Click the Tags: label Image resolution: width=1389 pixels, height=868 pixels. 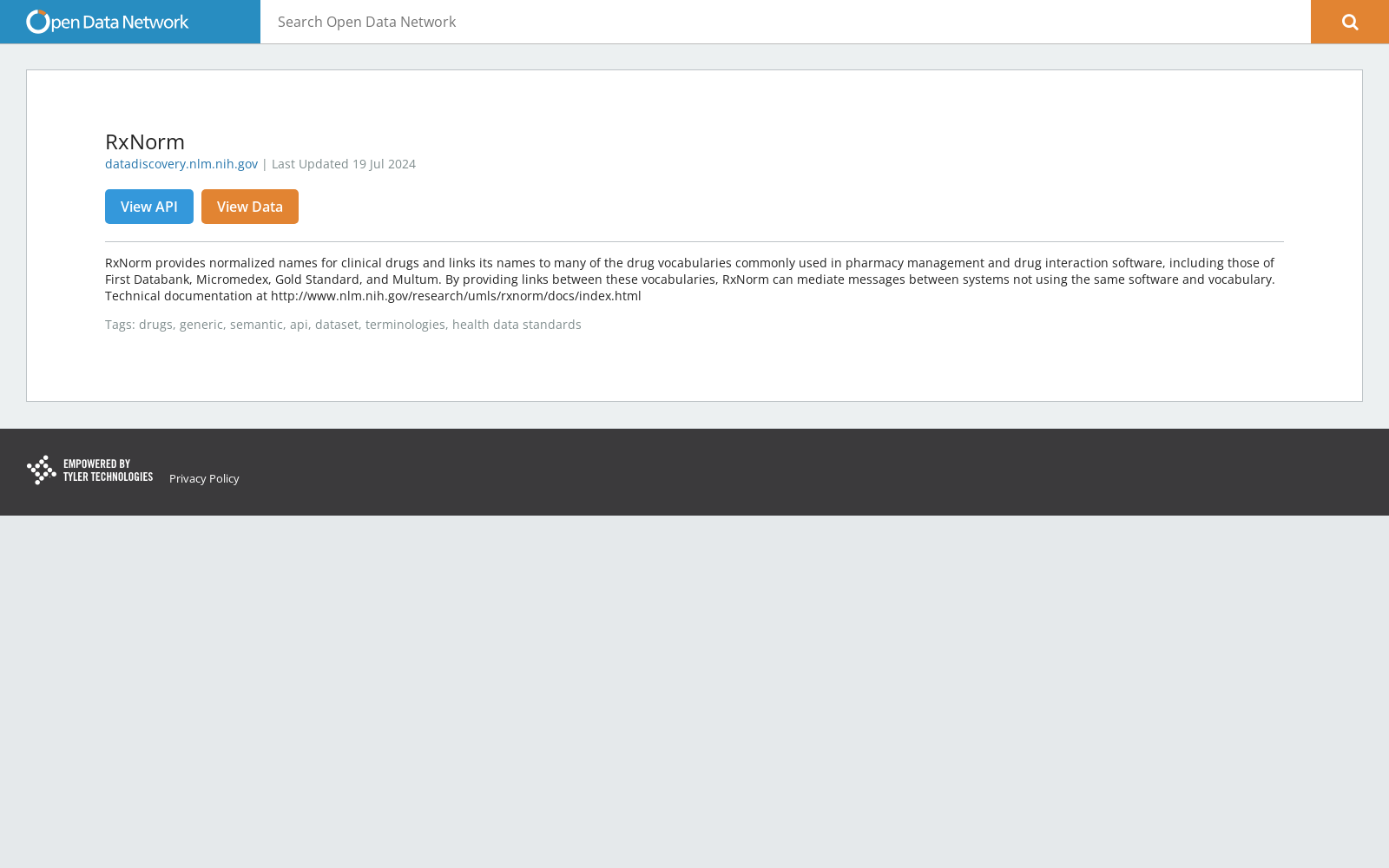pos(120,325)
